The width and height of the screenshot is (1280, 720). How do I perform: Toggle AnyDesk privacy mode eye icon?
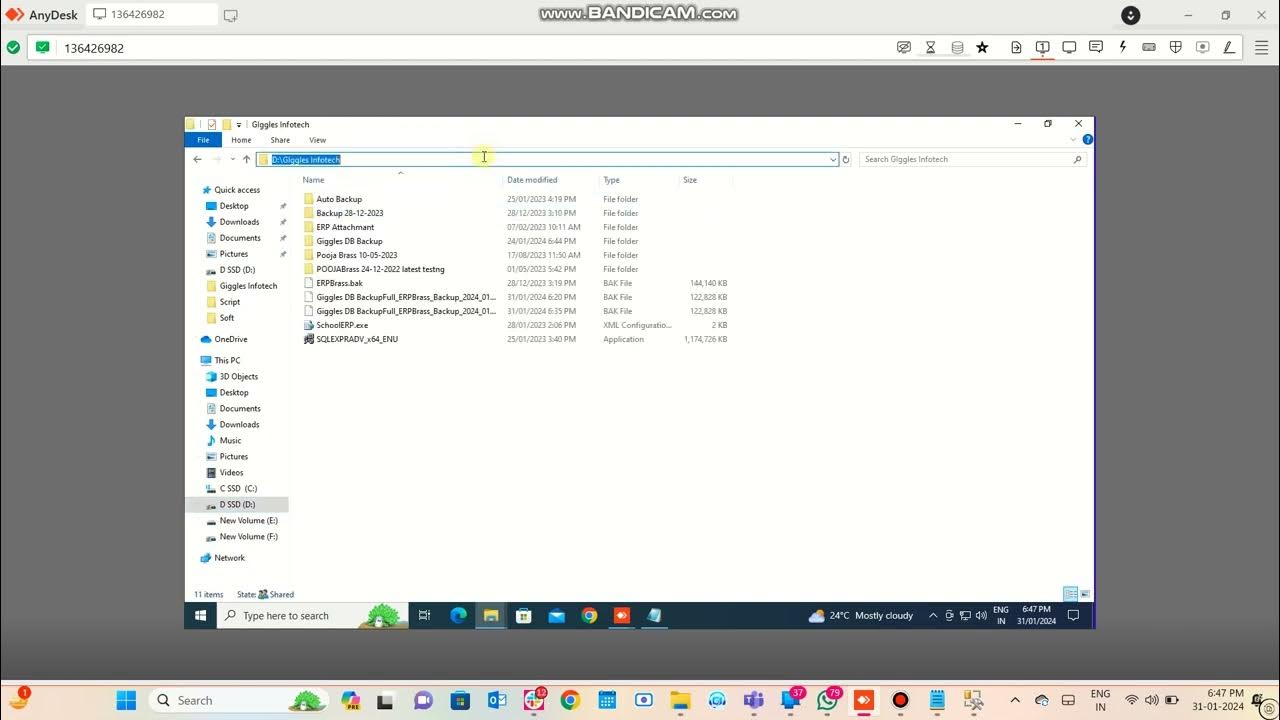(x=904, y=47)
